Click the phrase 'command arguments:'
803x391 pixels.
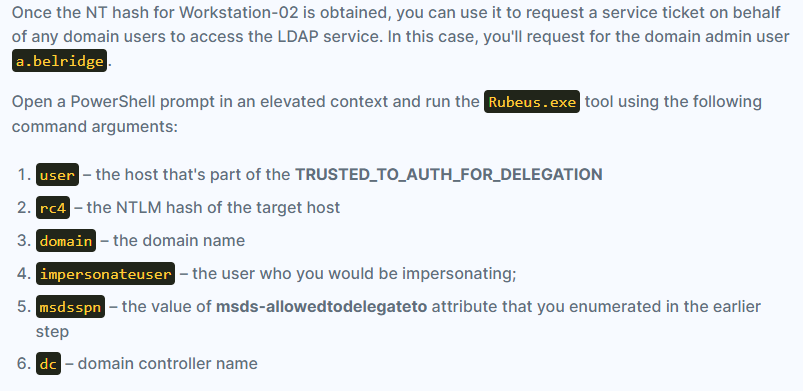coord(94,127)
